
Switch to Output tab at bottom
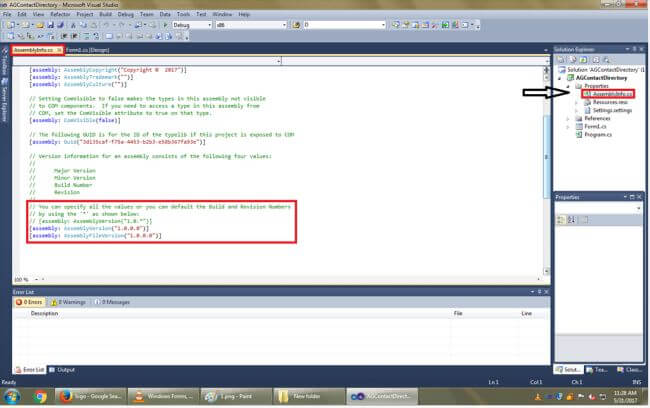(x=62, y=369)
